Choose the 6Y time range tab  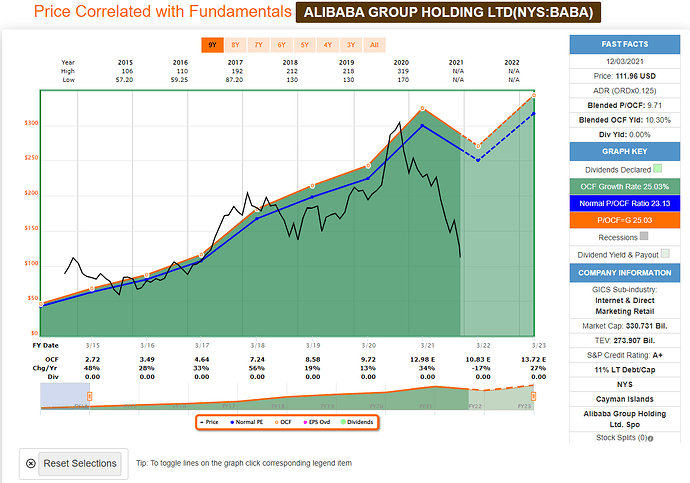[282, 45]
